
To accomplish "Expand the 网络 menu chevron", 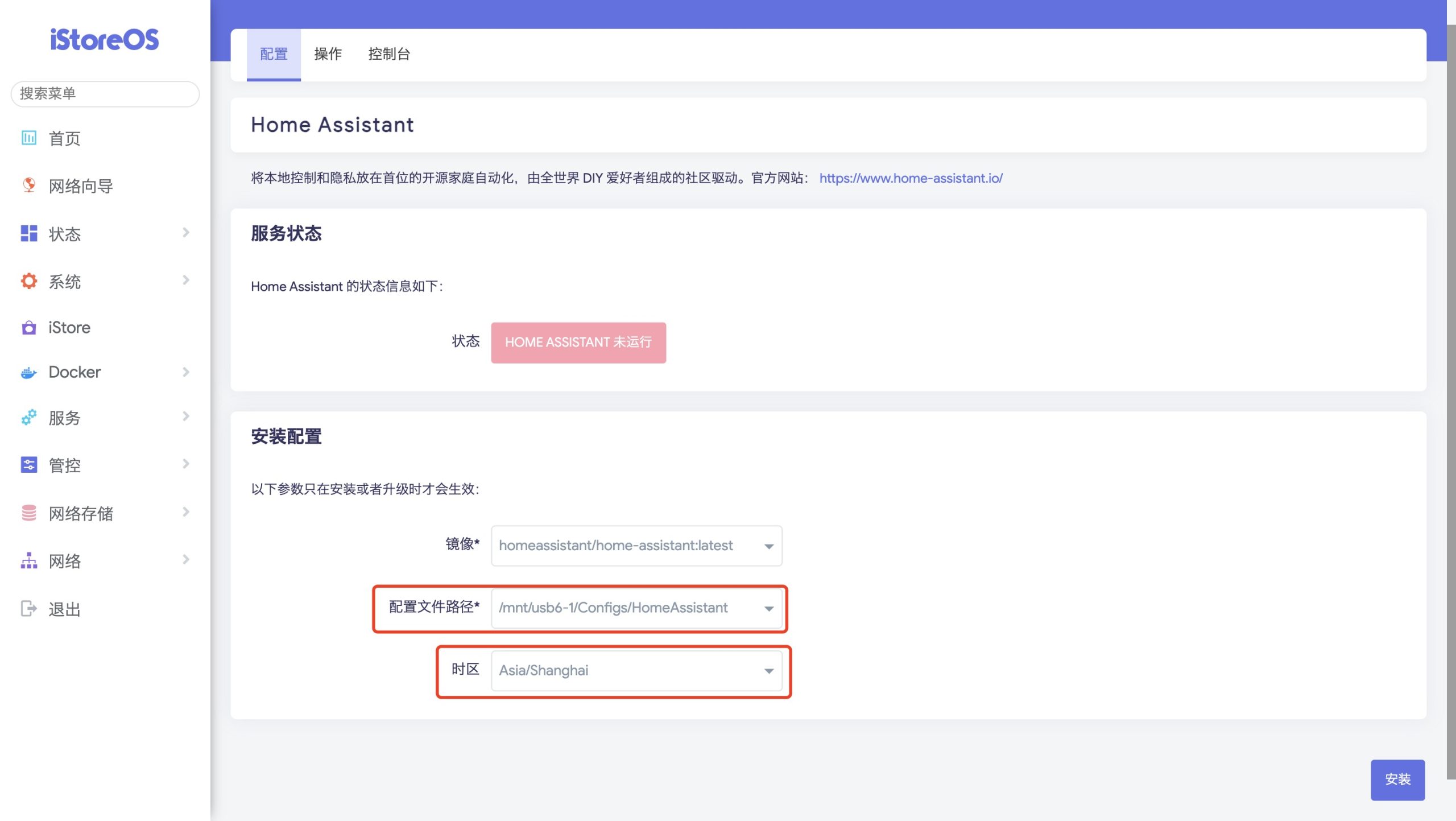I will (x=186, y=560).
